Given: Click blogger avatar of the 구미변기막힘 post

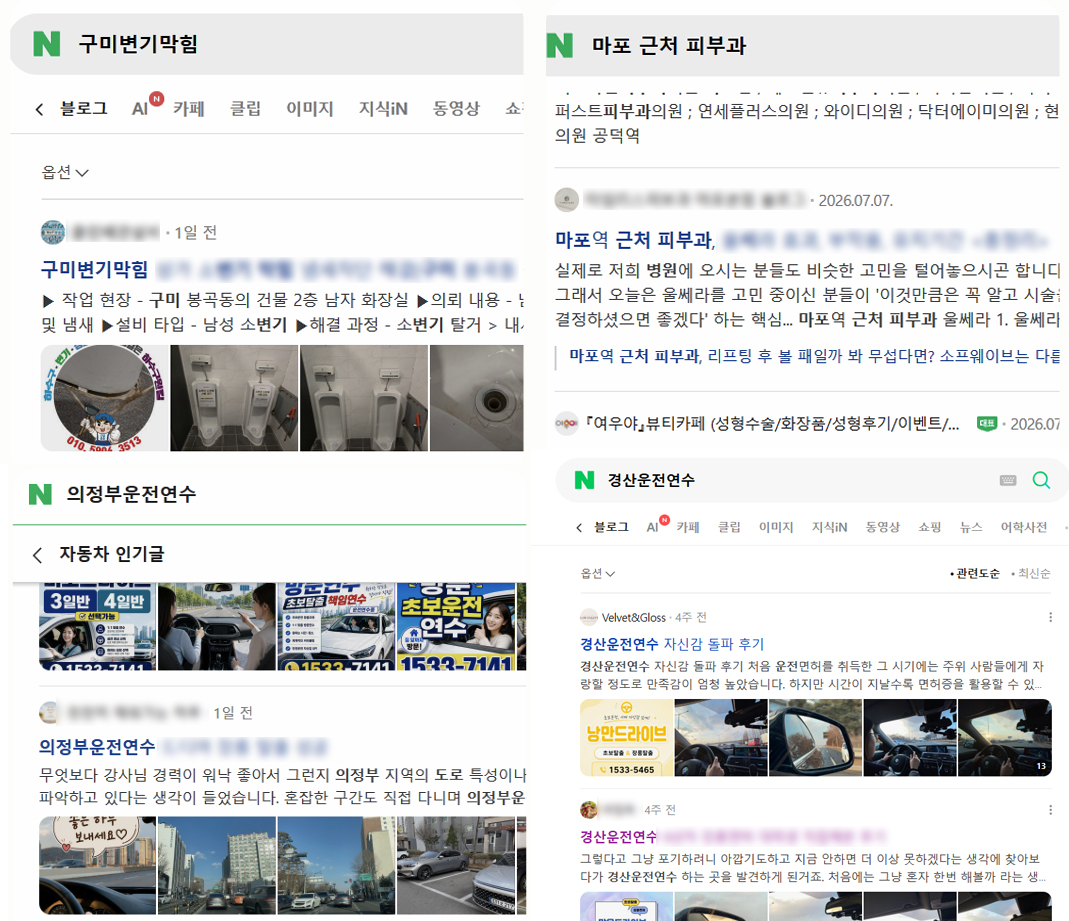Looking at the screenshot, I should point(53,232).
